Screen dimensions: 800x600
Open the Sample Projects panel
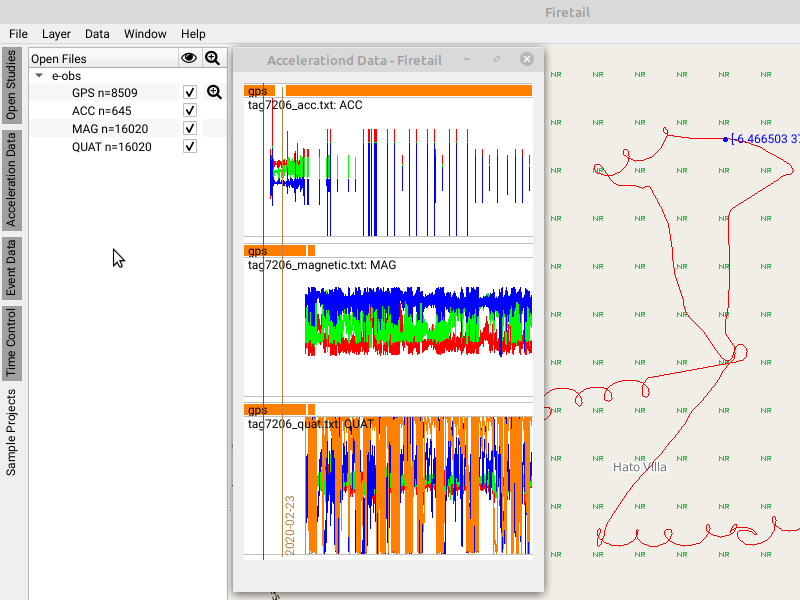11,410
